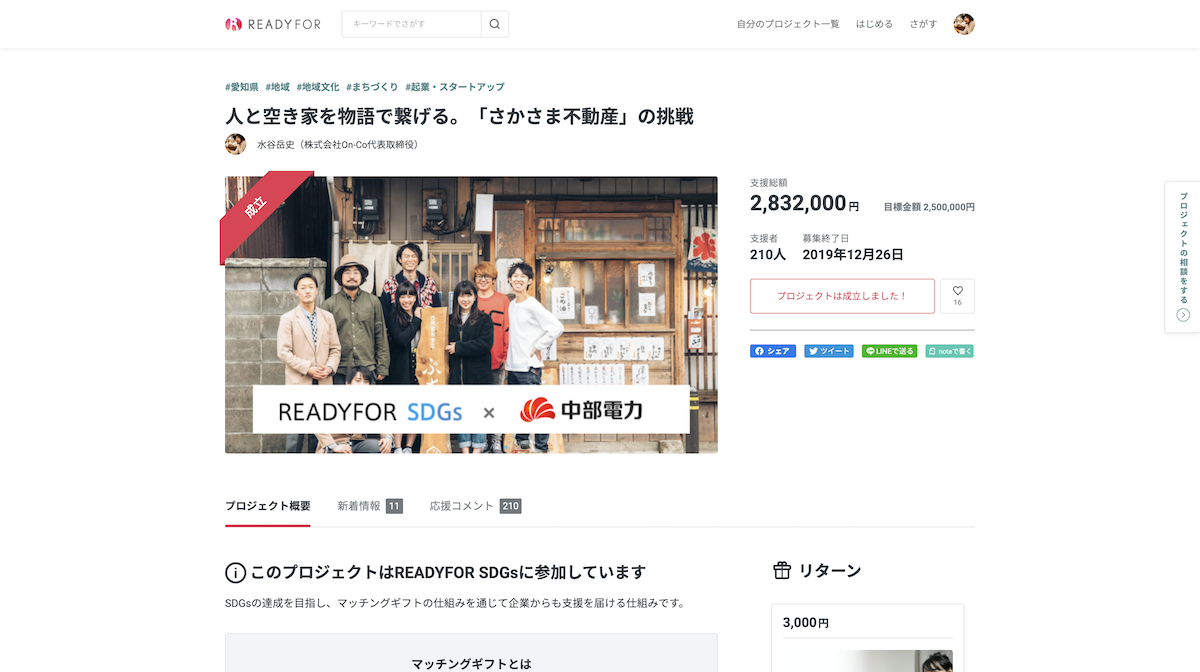Open the main project photo
The image size is (1200, 672).
point(471,315)
